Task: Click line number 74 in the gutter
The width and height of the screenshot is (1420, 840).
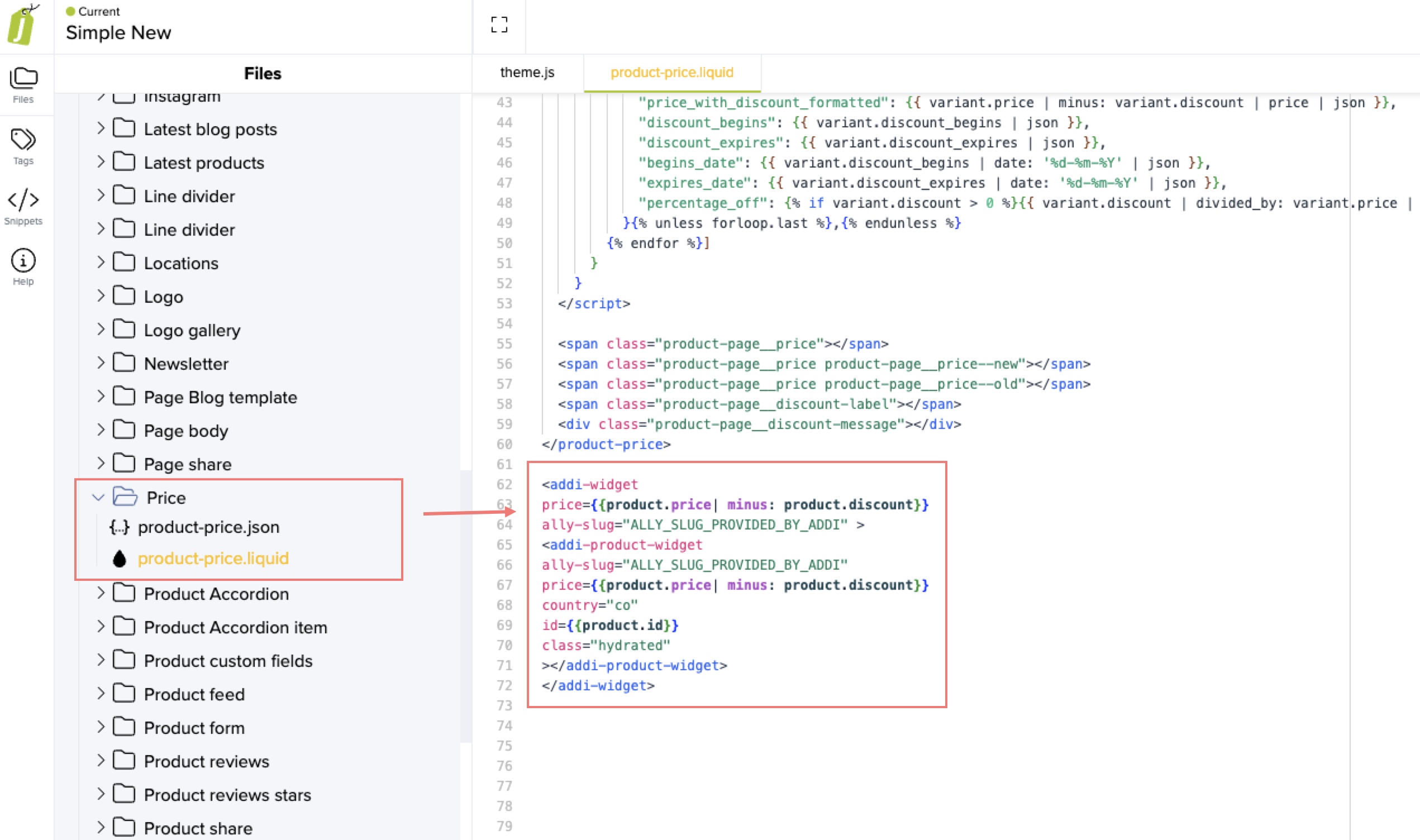Action: click(504, 726)
